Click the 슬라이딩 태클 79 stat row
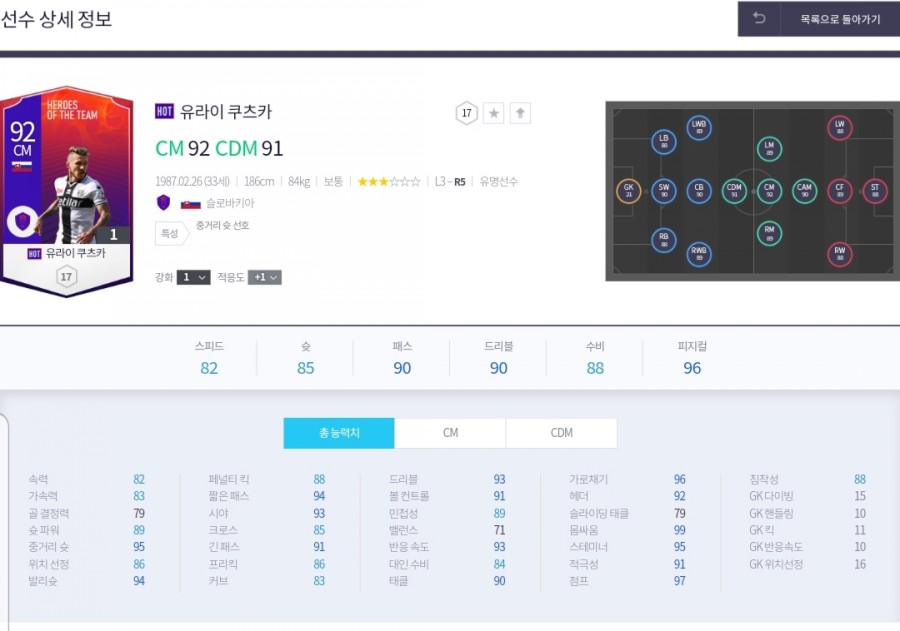This screenshot has height=631, width=900. click(627, 513)
